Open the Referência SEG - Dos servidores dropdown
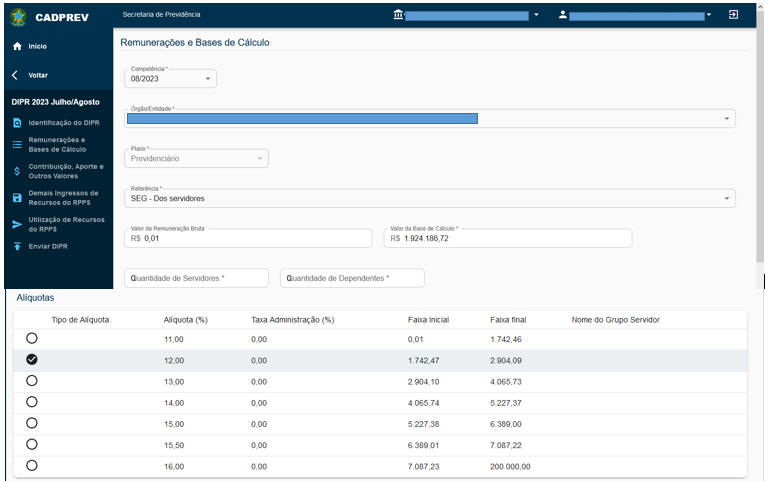The width and height of the screenshot is (768, 481). [430, 198]
